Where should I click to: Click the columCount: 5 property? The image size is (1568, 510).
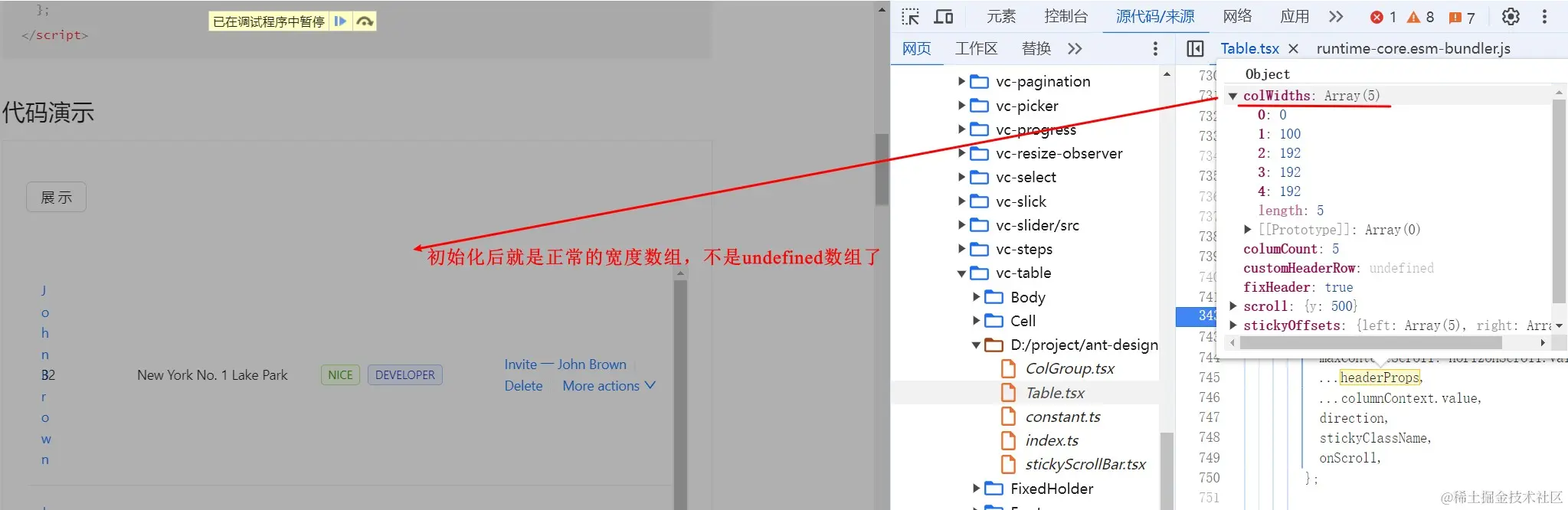[x=1291, y=249]
